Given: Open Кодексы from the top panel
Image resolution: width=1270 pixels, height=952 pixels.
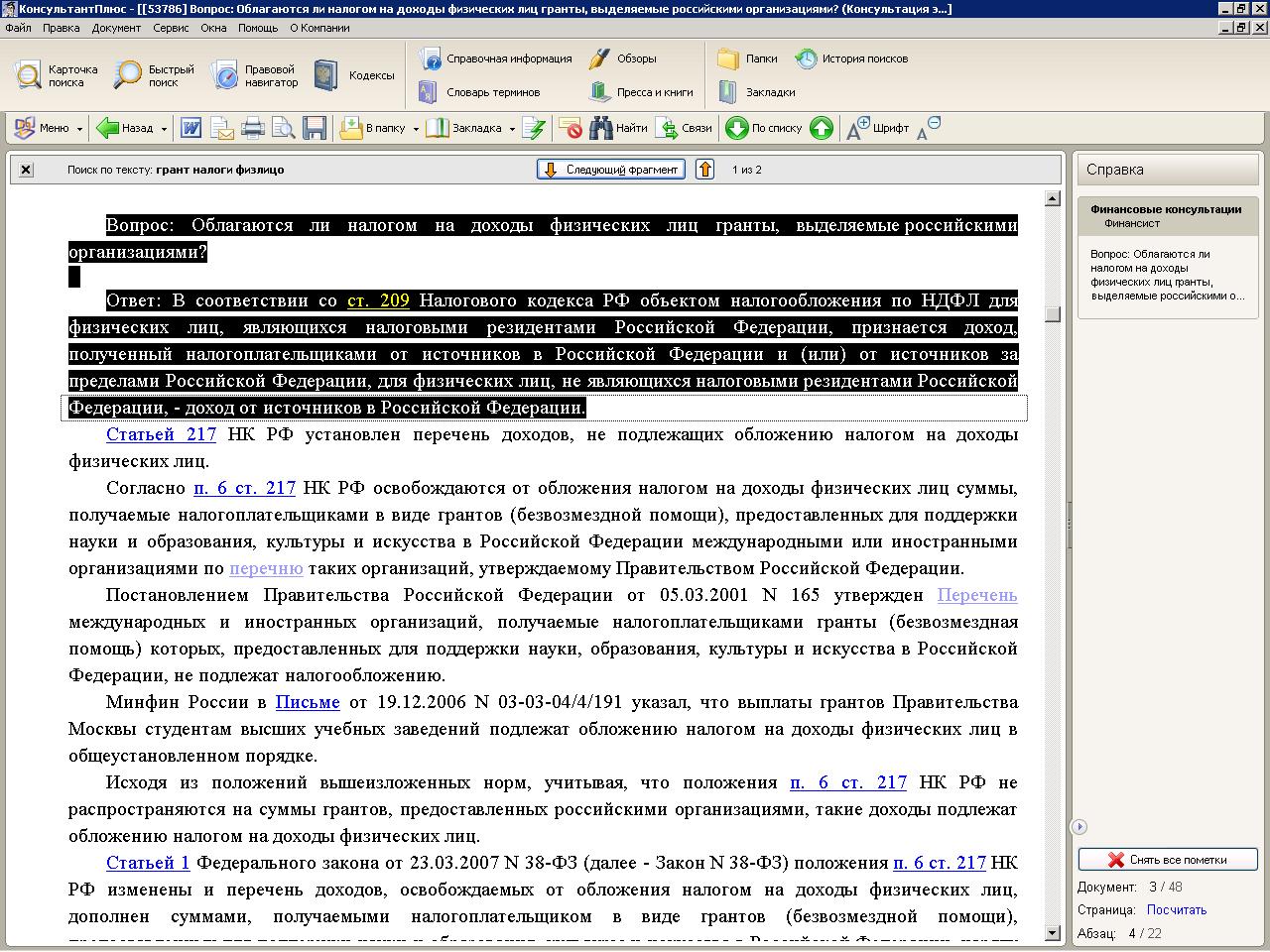Looking at the screenshot, I should coord(354,75).
